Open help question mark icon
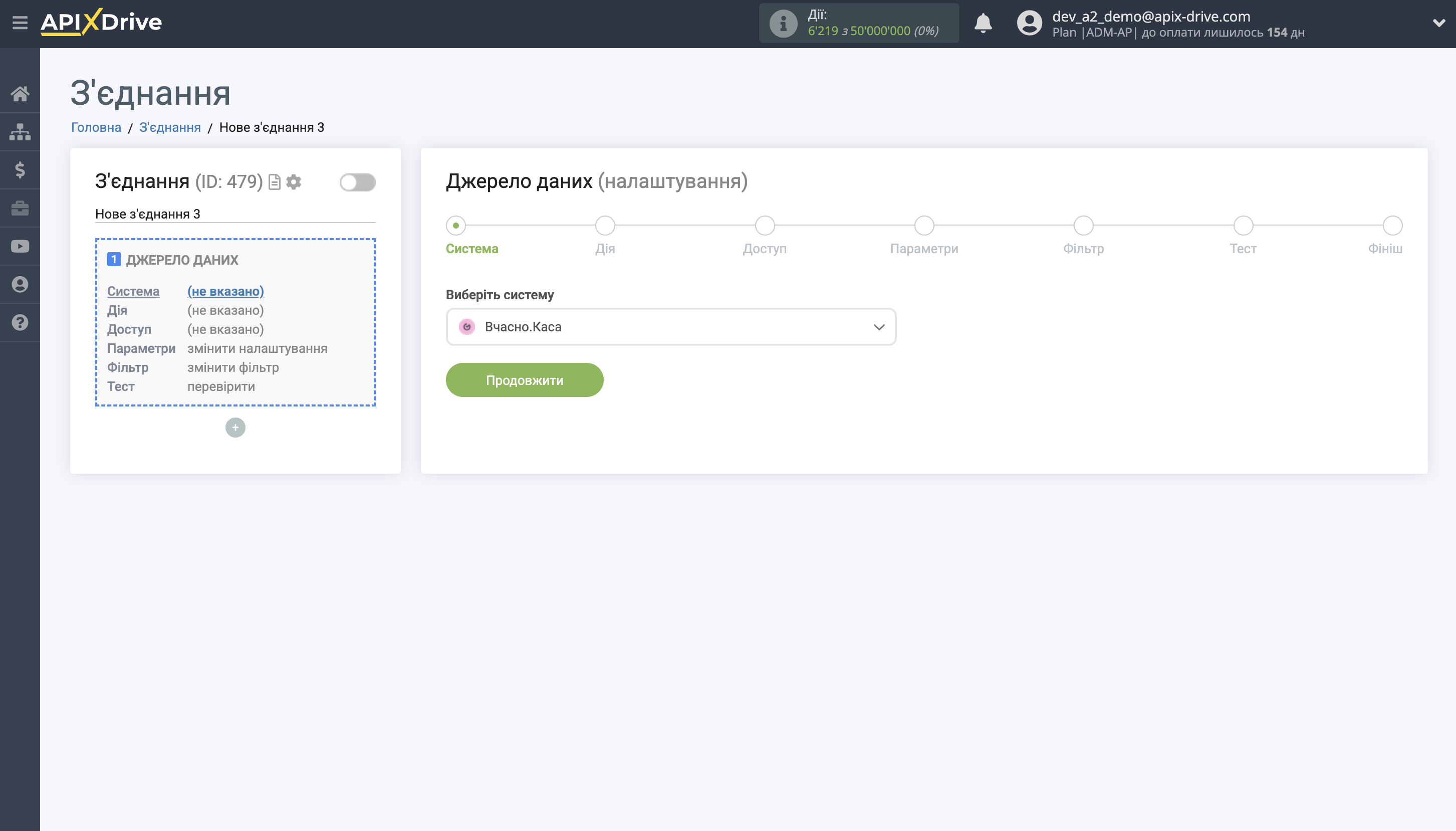 click(x=20, y=322)
